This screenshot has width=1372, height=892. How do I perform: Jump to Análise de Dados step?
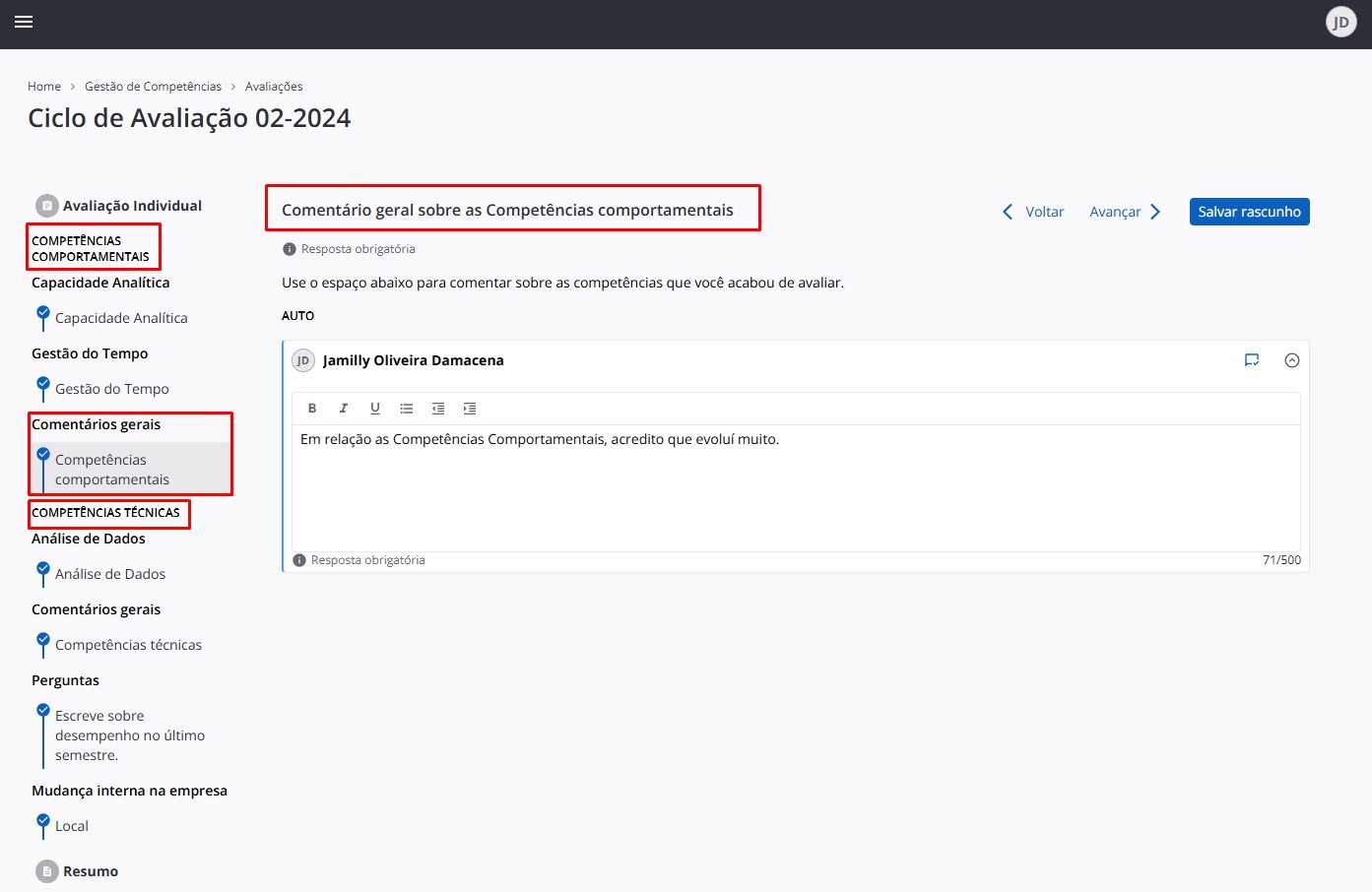[x=110, y=574]
